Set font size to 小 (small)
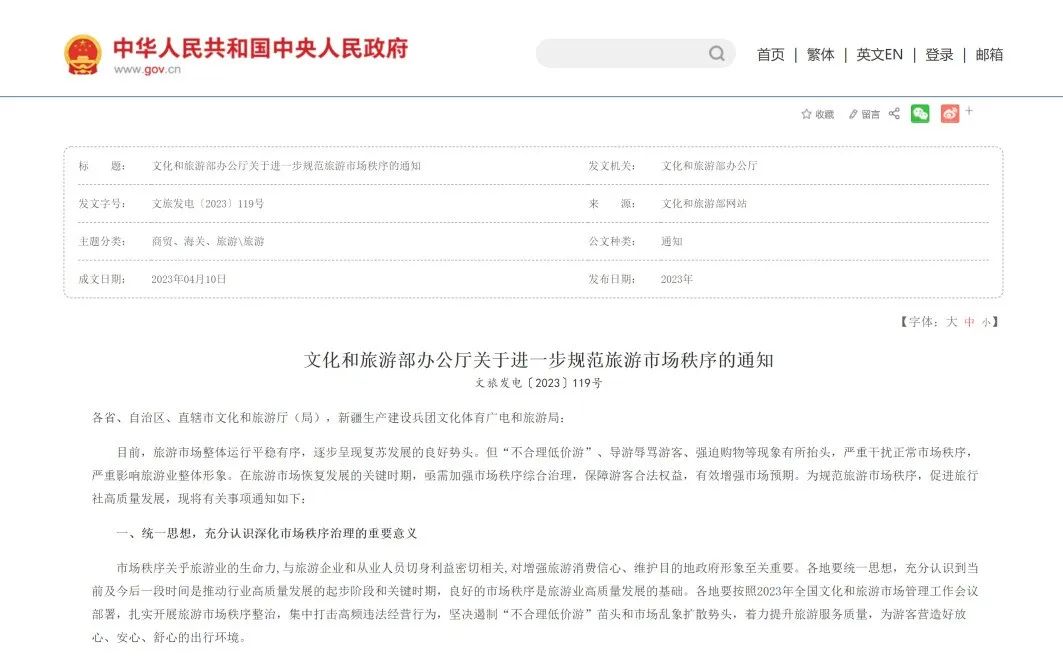Viewport: 1063px width, 659px height. (x=985, y=322)
